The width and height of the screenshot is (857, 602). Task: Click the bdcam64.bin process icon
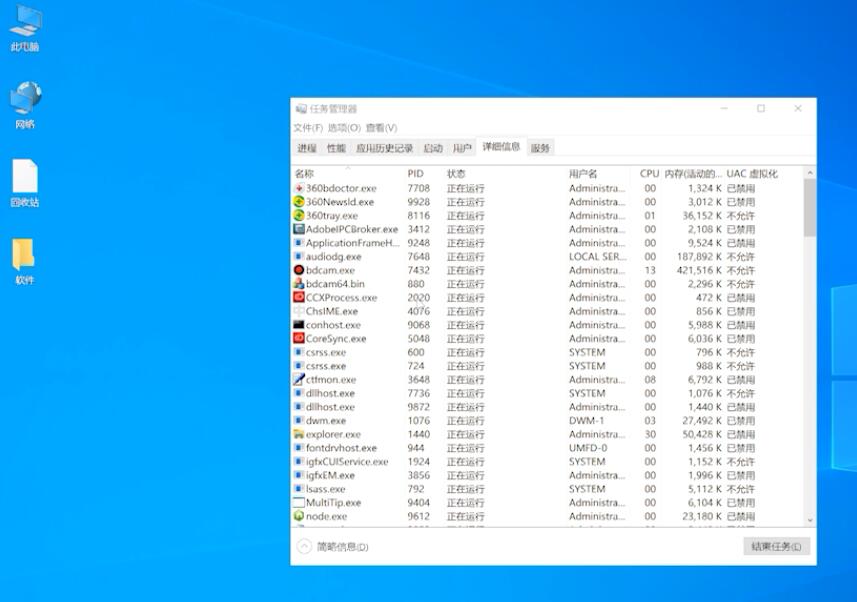(298, 284)
